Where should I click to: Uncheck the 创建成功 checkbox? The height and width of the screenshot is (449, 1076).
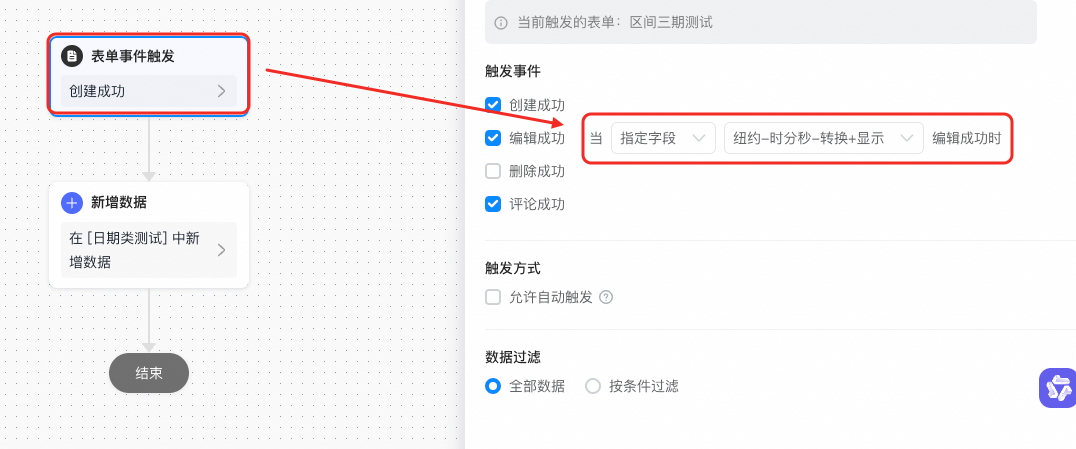[493, 105]
